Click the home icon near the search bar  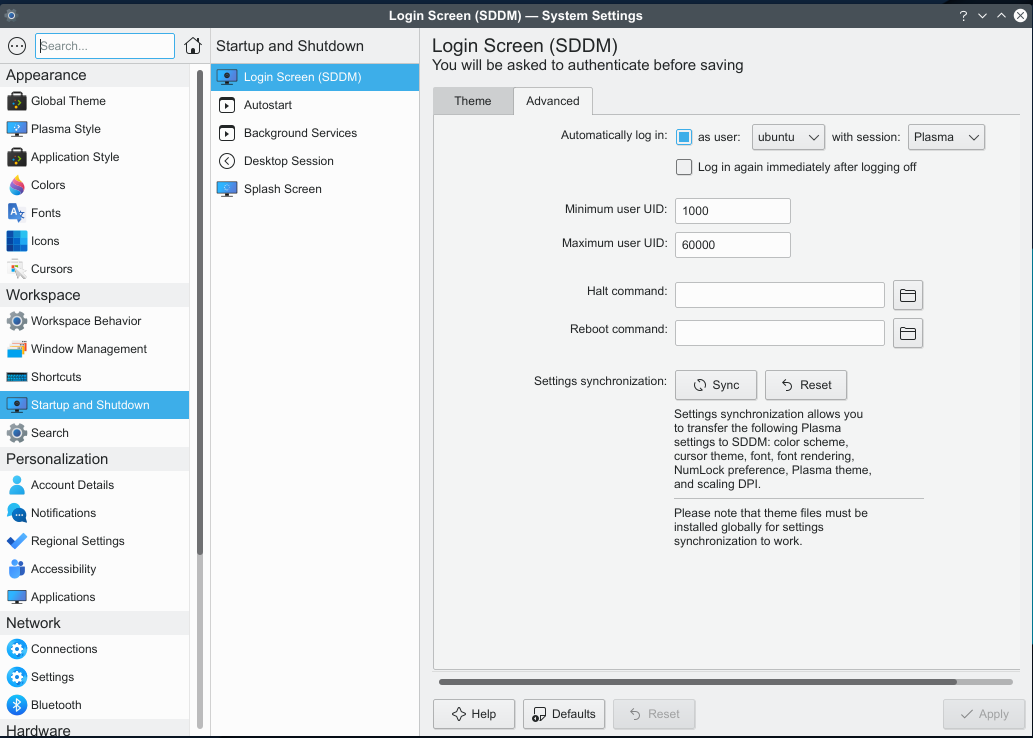click(192, 45)
